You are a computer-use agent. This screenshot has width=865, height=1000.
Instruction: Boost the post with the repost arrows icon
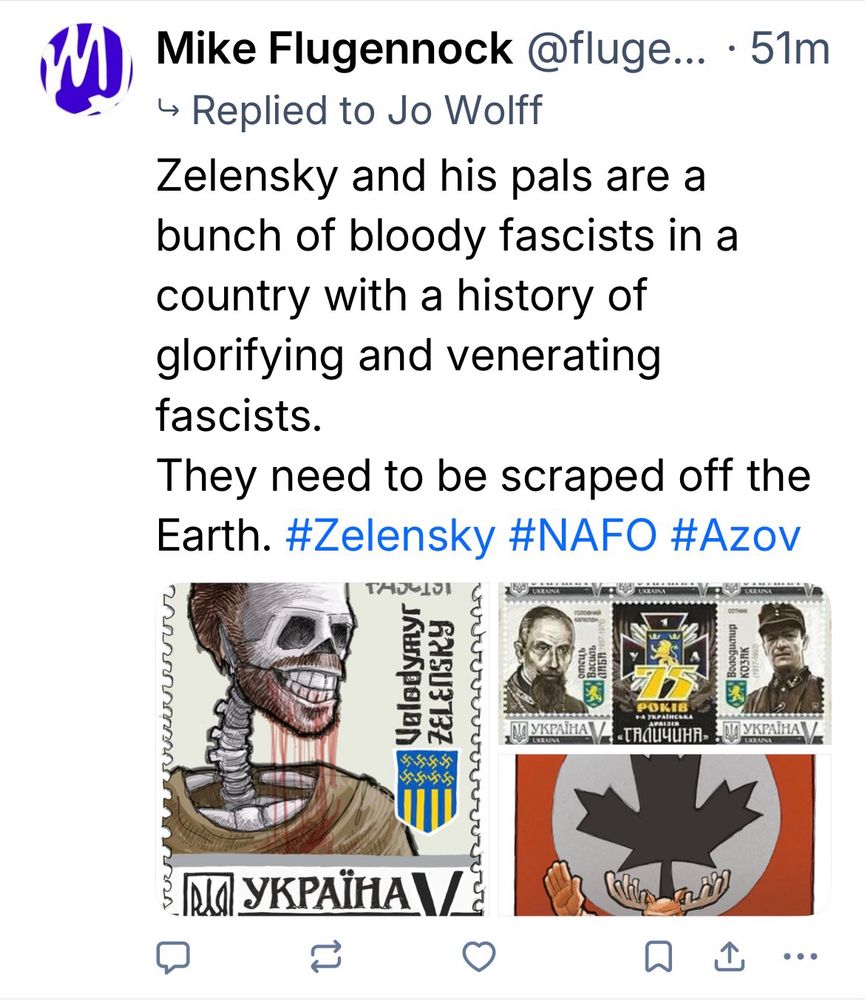(x=325, y=956)
